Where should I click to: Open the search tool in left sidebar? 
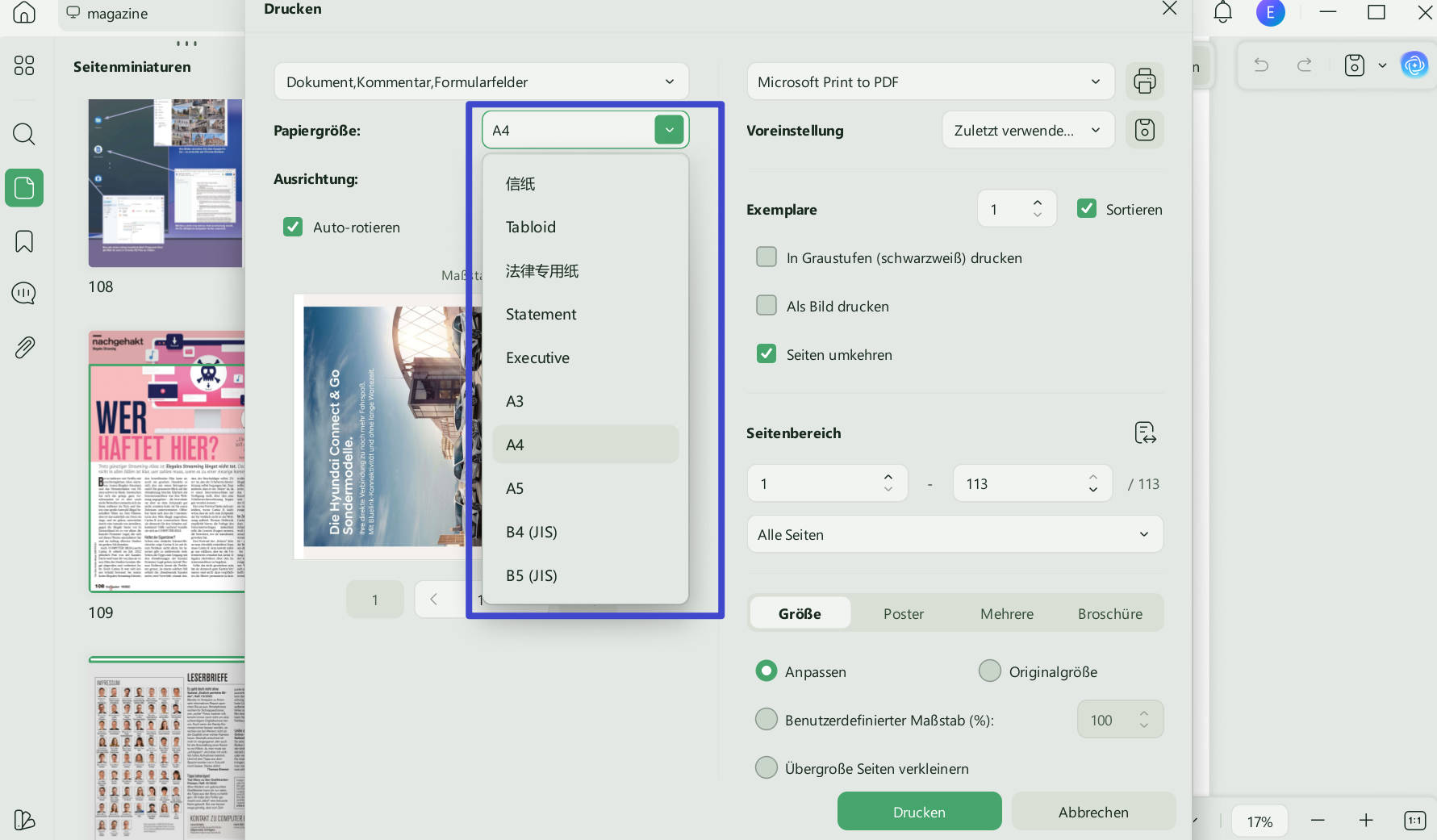[x=24, y=133]
